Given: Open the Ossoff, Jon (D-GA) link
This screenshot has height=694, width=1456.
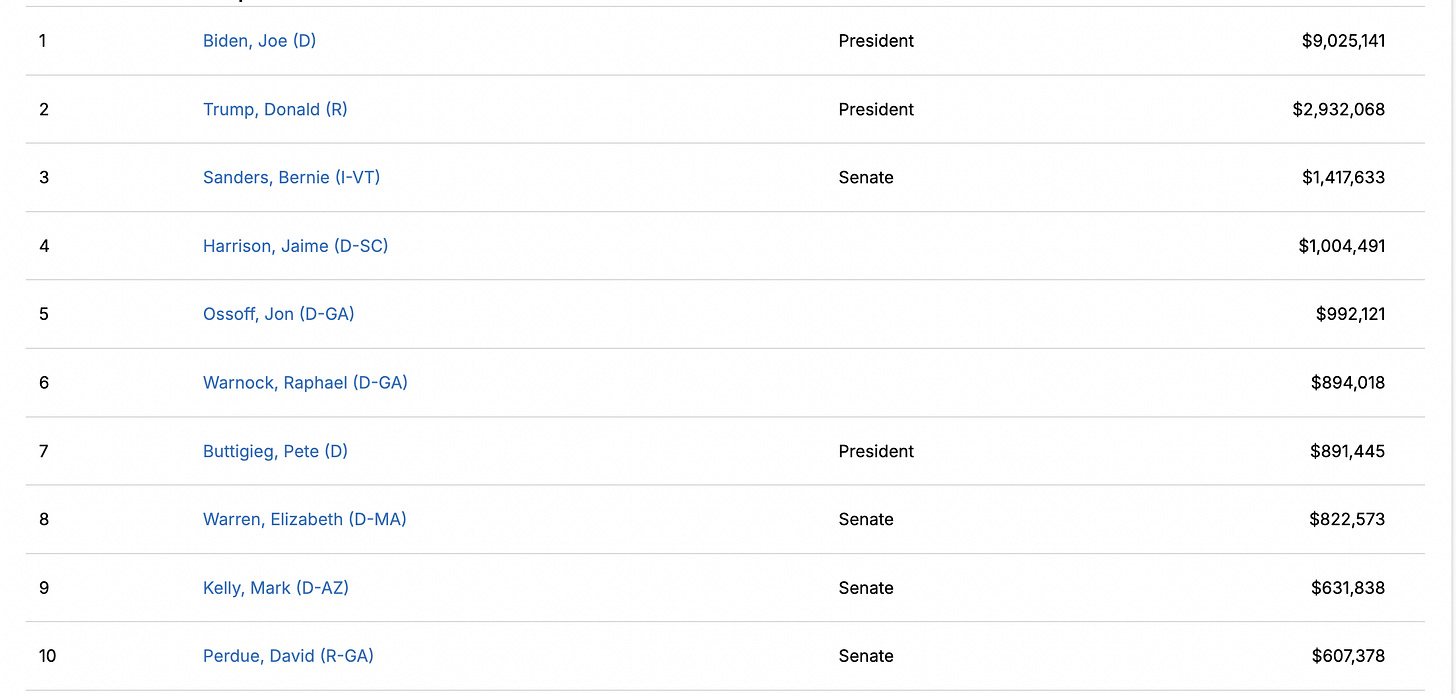Looking at the screenshot, I should tap(278, 314).
